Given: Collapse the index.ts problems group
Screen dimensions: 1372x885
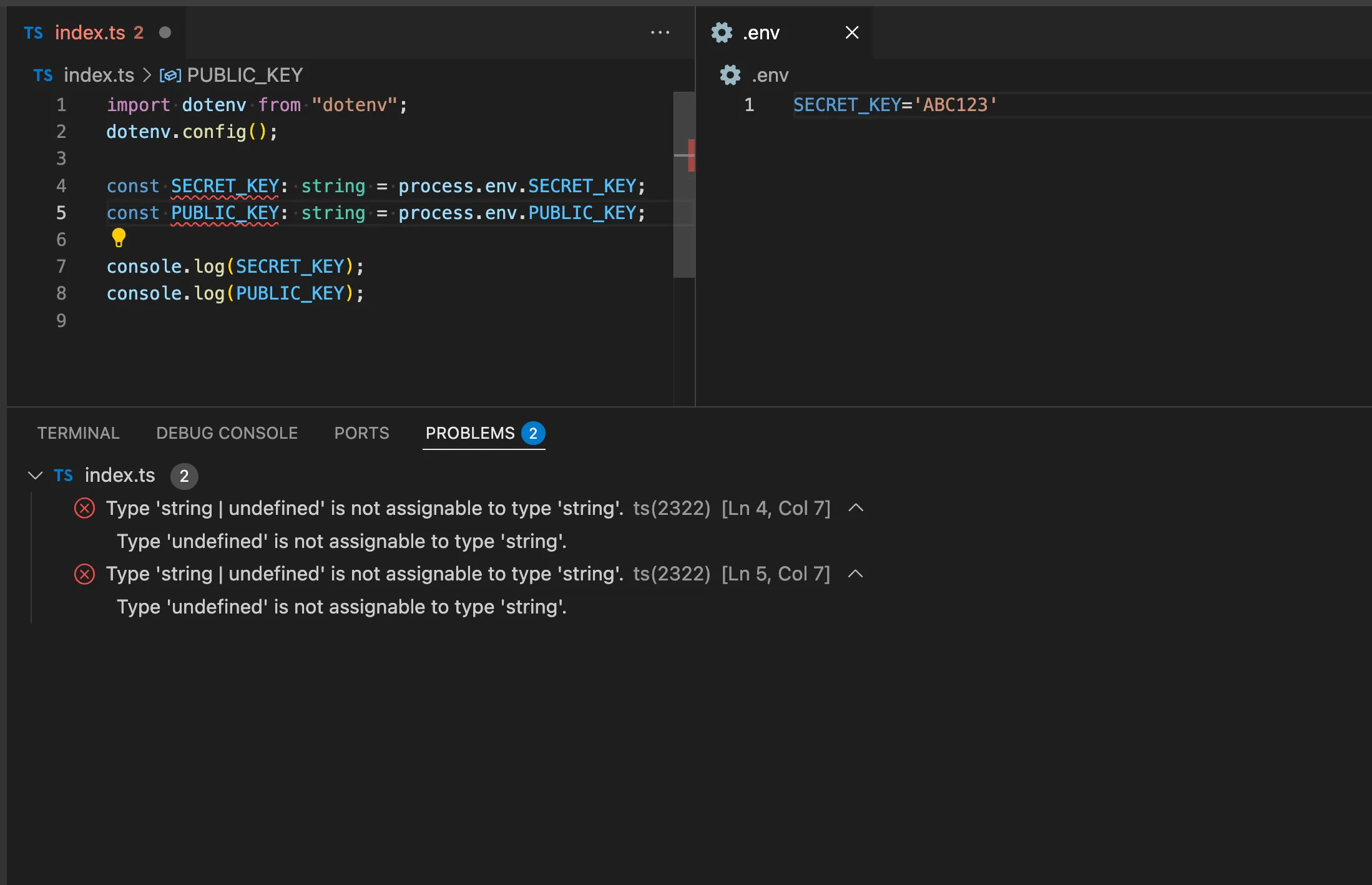Looking at the screenshot, I should [x=36, y=476].
